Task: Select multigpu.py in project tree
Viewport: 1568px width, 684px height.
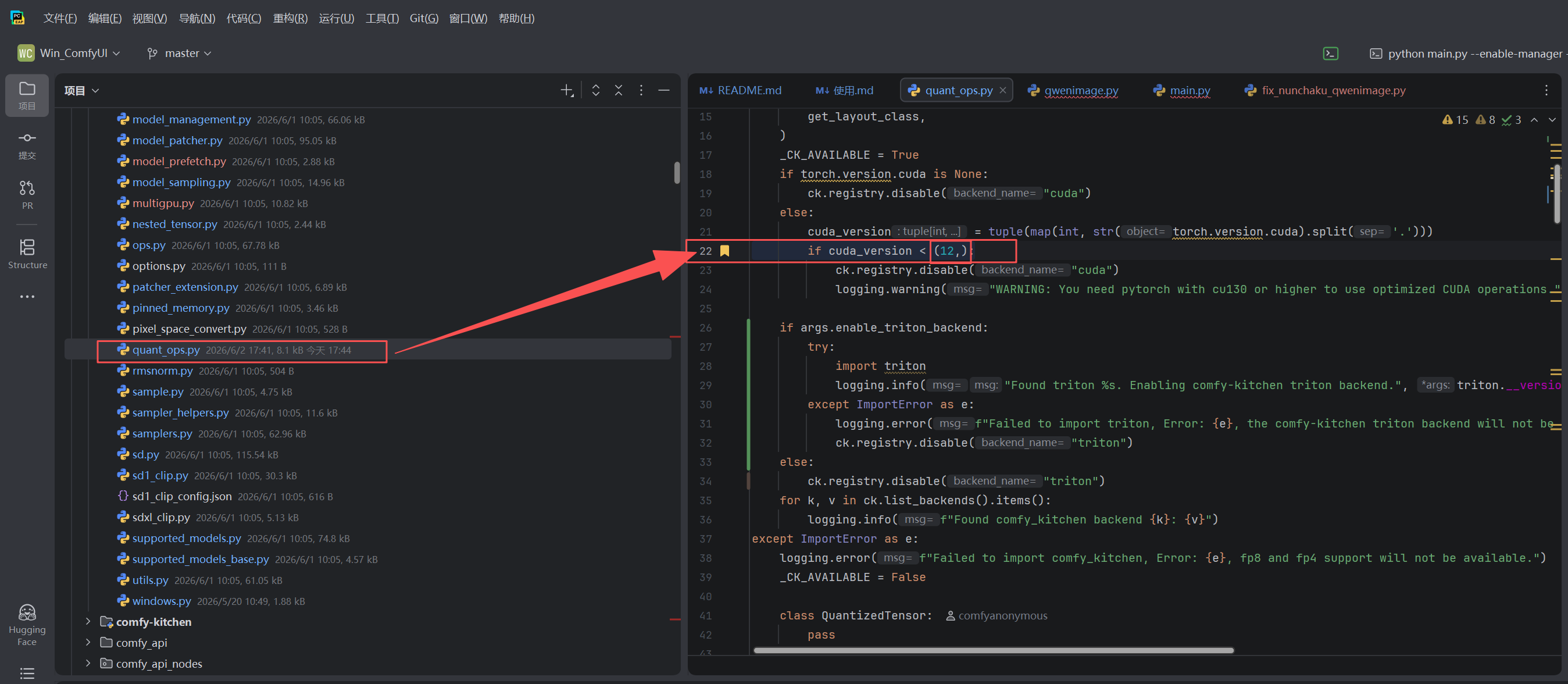Action: (163, 203)
